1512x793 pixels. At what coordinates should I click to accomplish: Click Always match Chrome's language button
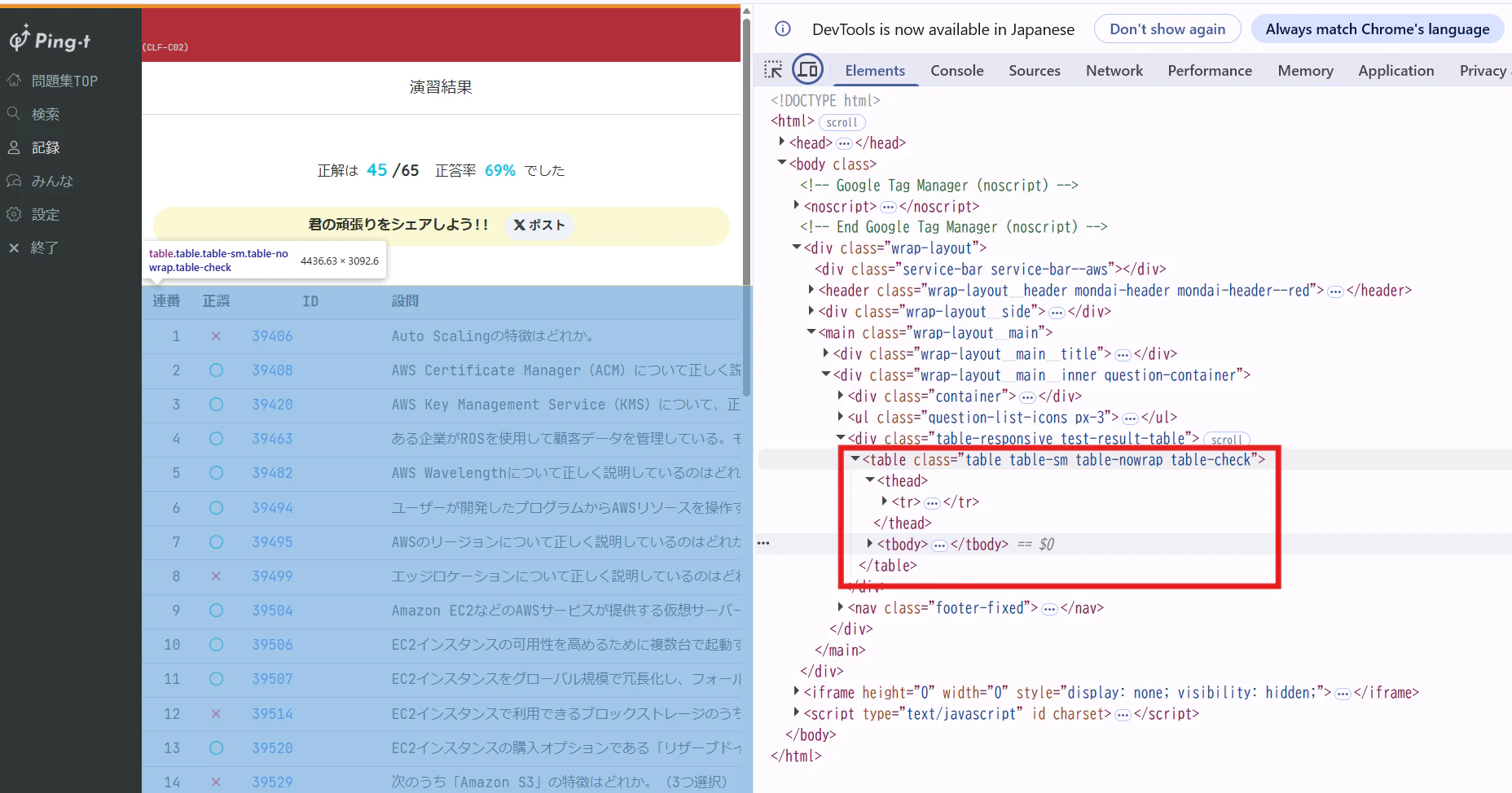(x=1378, y=29)
